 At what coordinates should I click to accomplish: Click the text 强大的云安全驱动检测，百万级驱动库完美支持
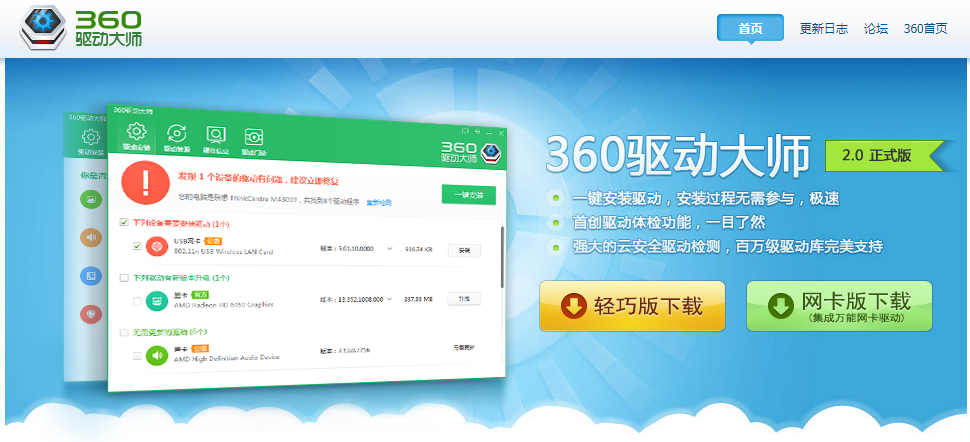[728, 246]
